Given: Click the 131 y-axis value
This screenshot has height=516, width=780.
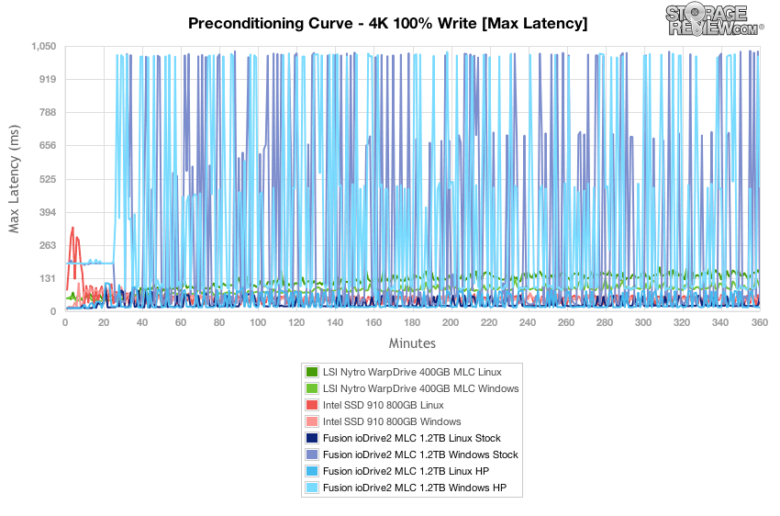Looking at the screenshot, I should tap(48, 278).
